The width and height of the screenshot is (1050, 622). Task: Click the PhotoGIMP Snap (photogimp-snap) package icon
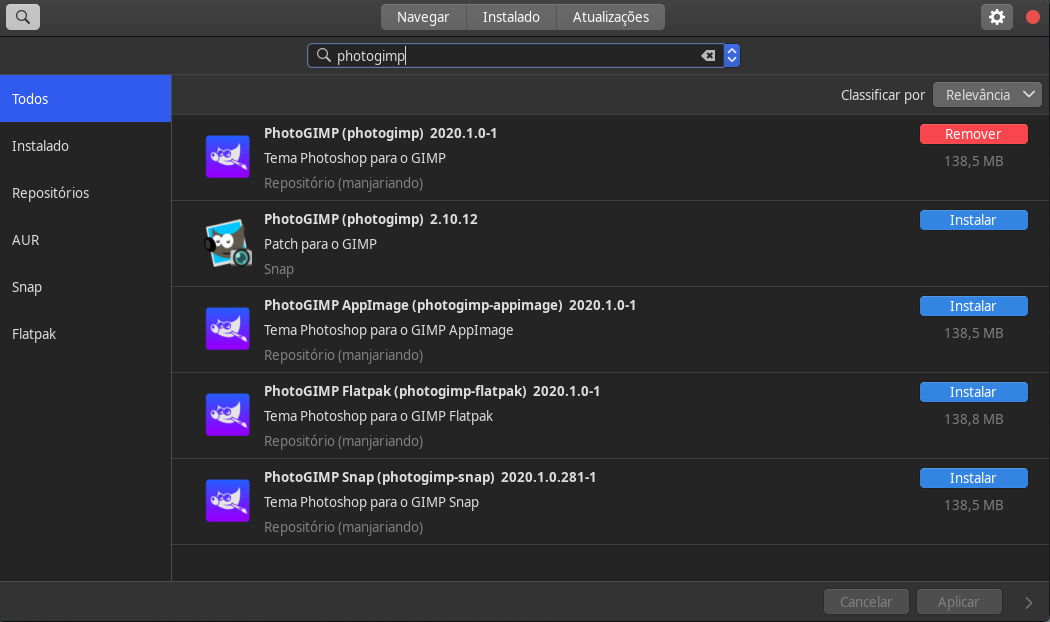coord(228,501)
